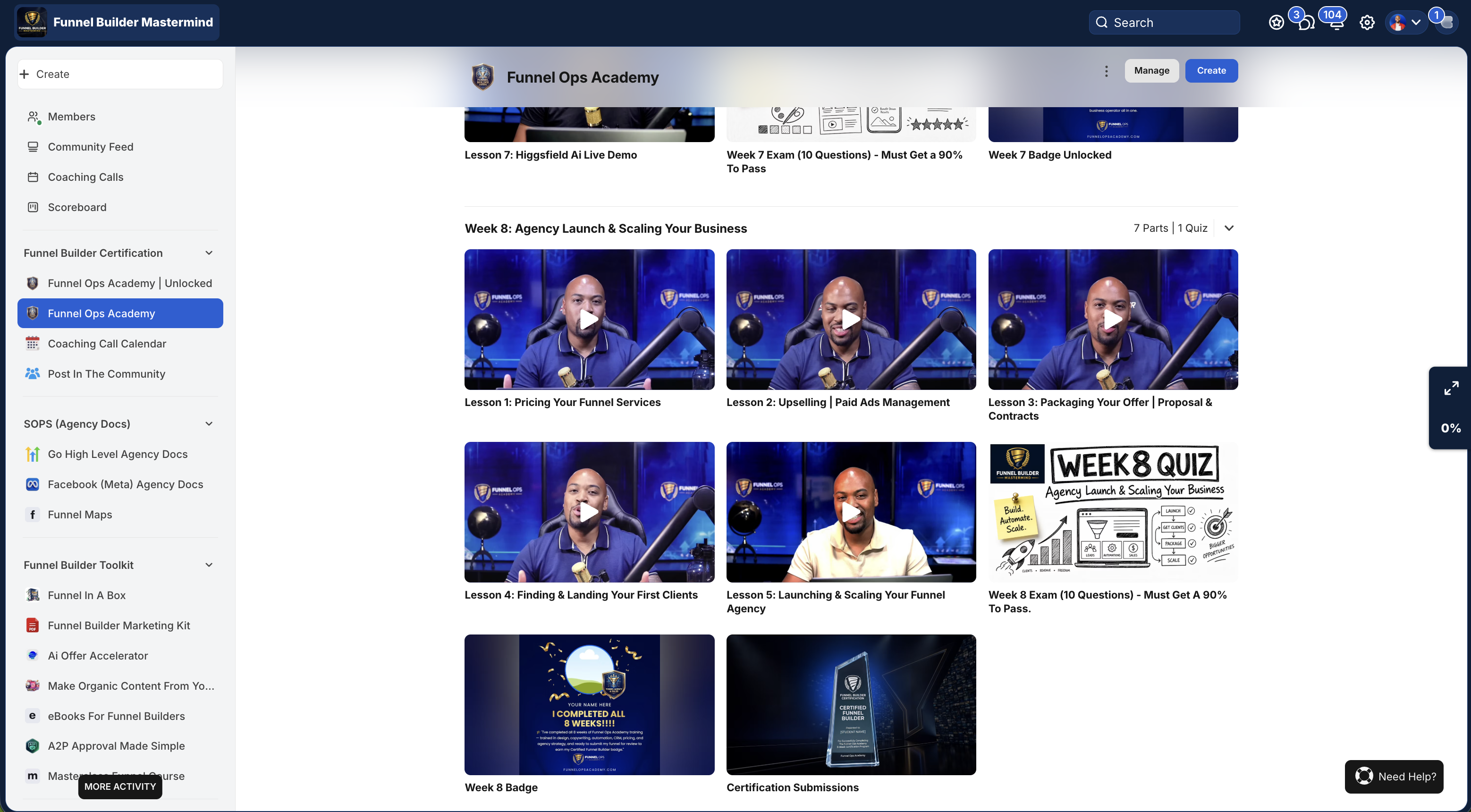Click the Coaching Calls calendar icon
This screenshot has width=1471, height=812.
(33, 177)
